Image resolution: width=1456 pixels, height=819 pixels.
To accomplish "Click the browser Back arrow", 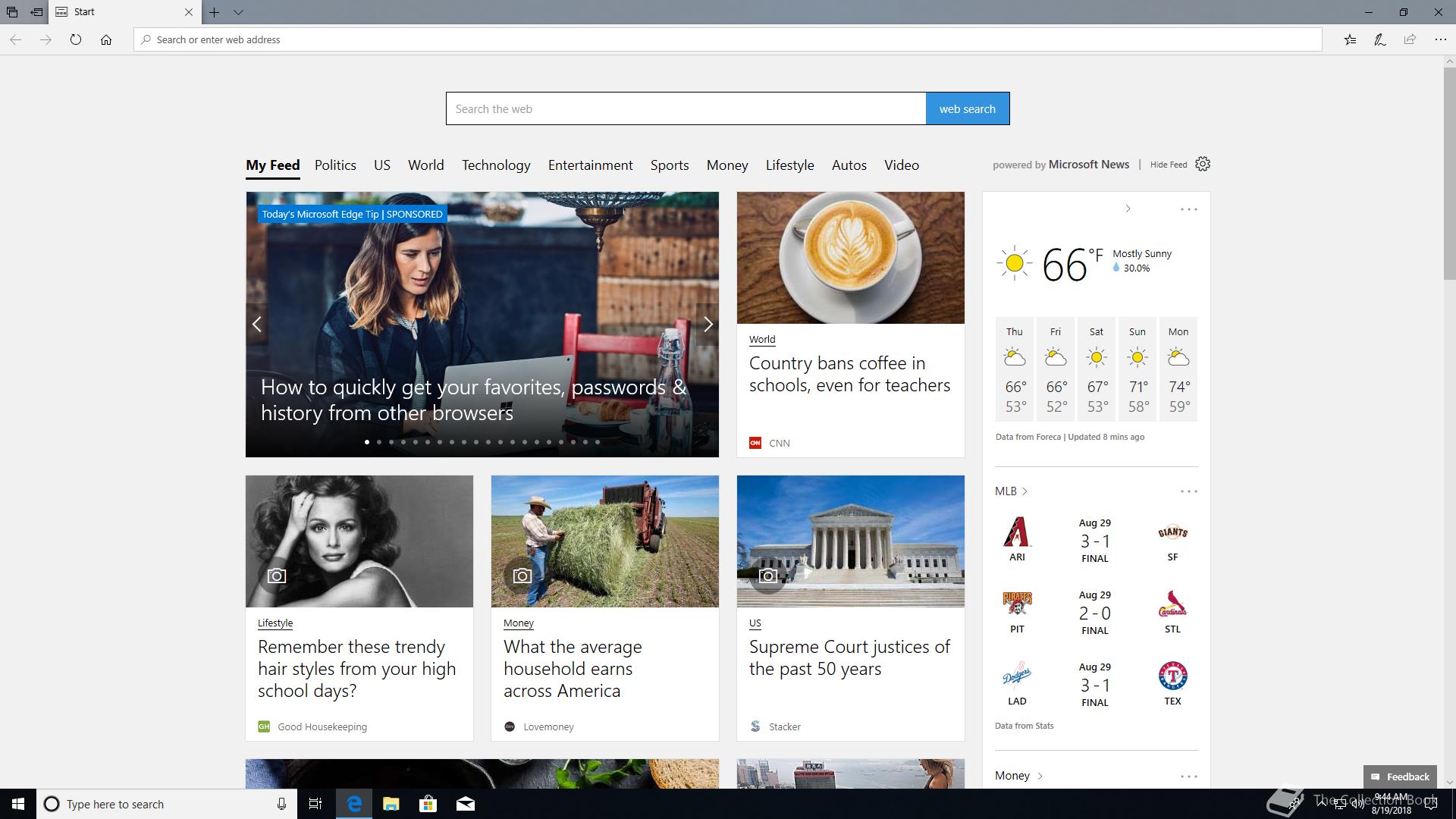I will [x=16, y=39].
